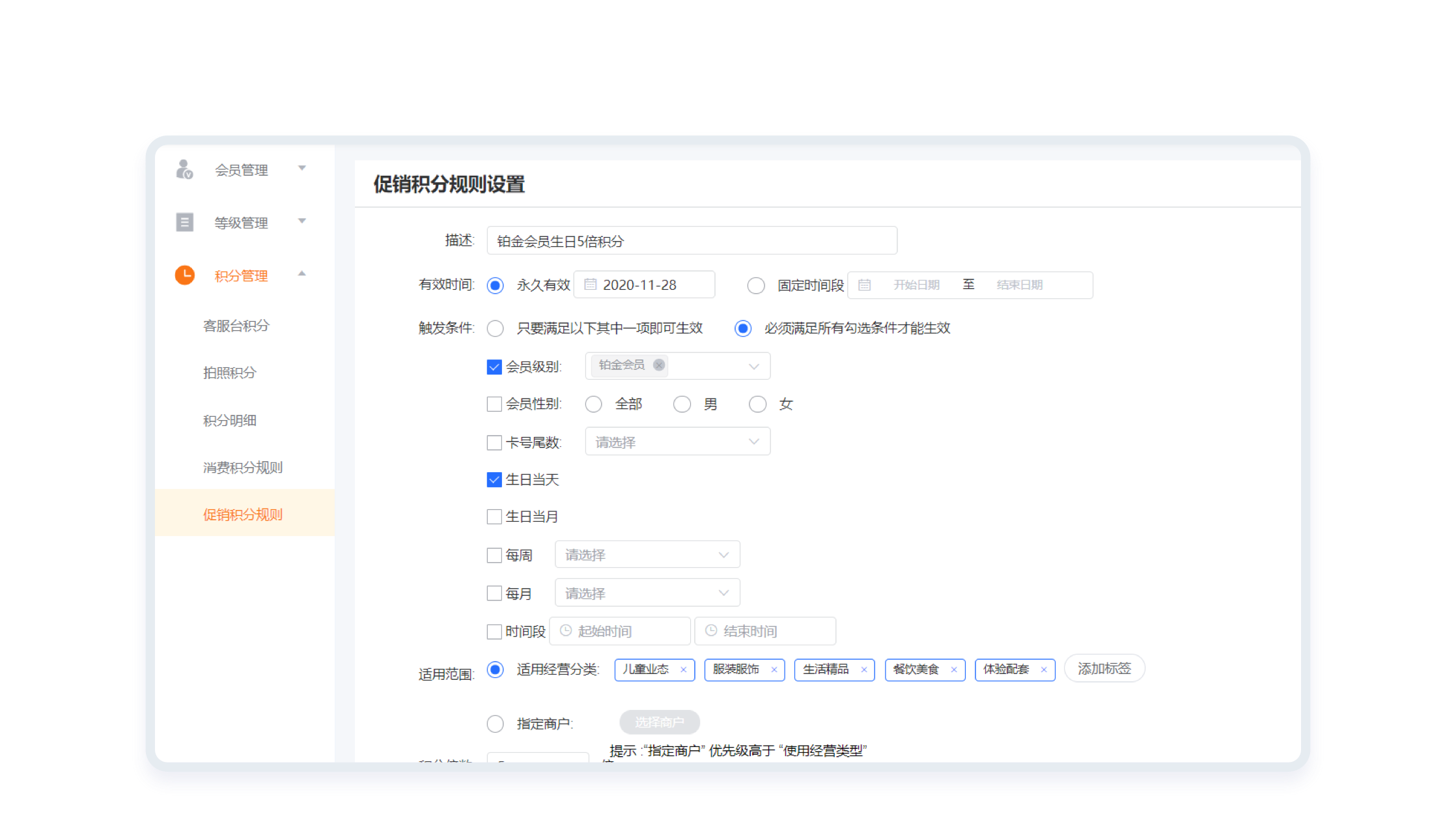Viewport: 1456px width, 831px height.
Task: Click the 等级管理 list icon
Action: [x=185, y=222]
